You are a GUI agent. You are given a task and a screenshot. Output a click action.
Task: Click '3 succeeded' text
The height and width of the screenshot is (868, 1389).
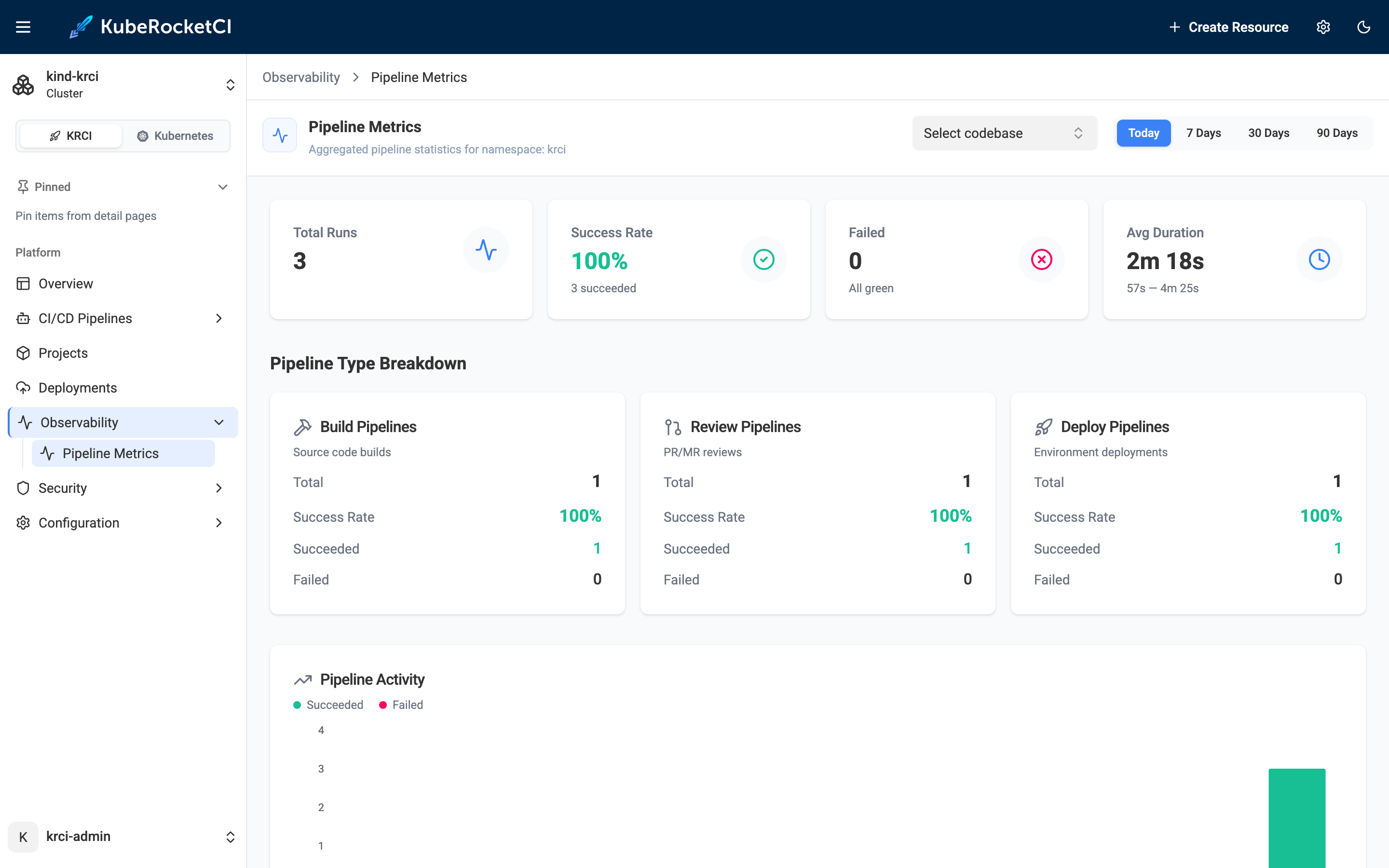[603, 288]
